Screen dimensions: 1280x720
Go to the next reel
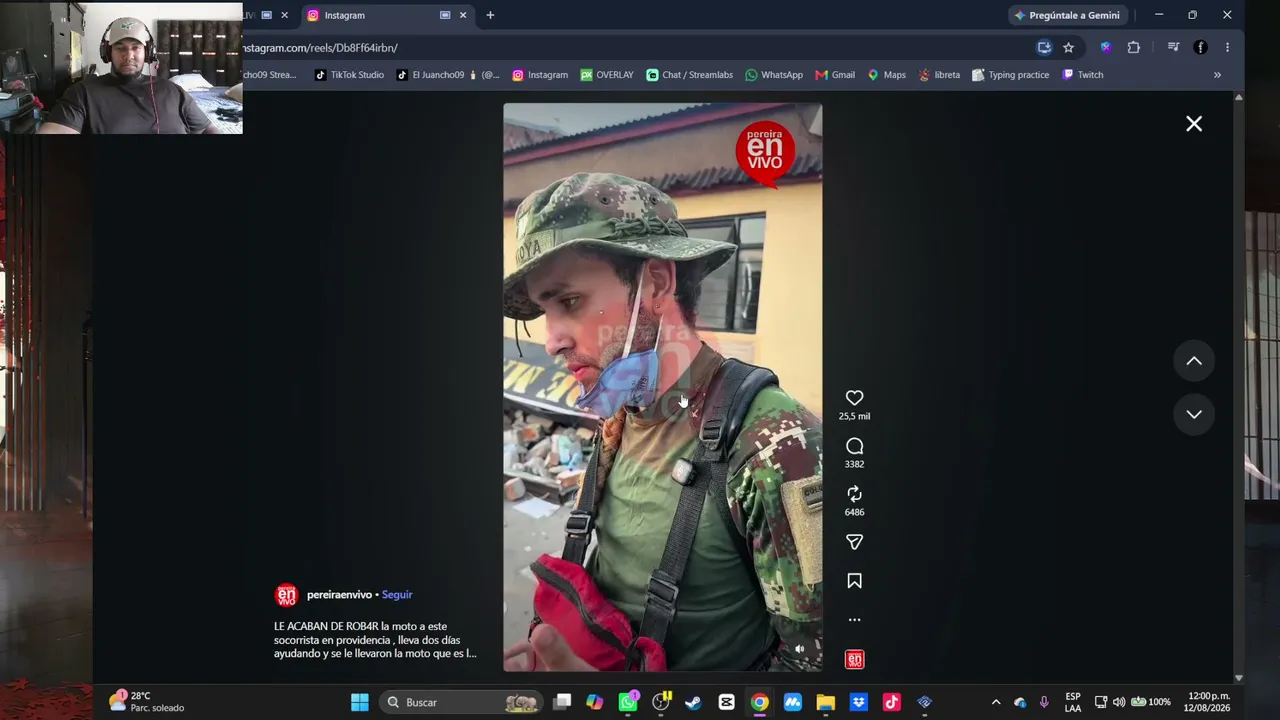[1194, 414]
